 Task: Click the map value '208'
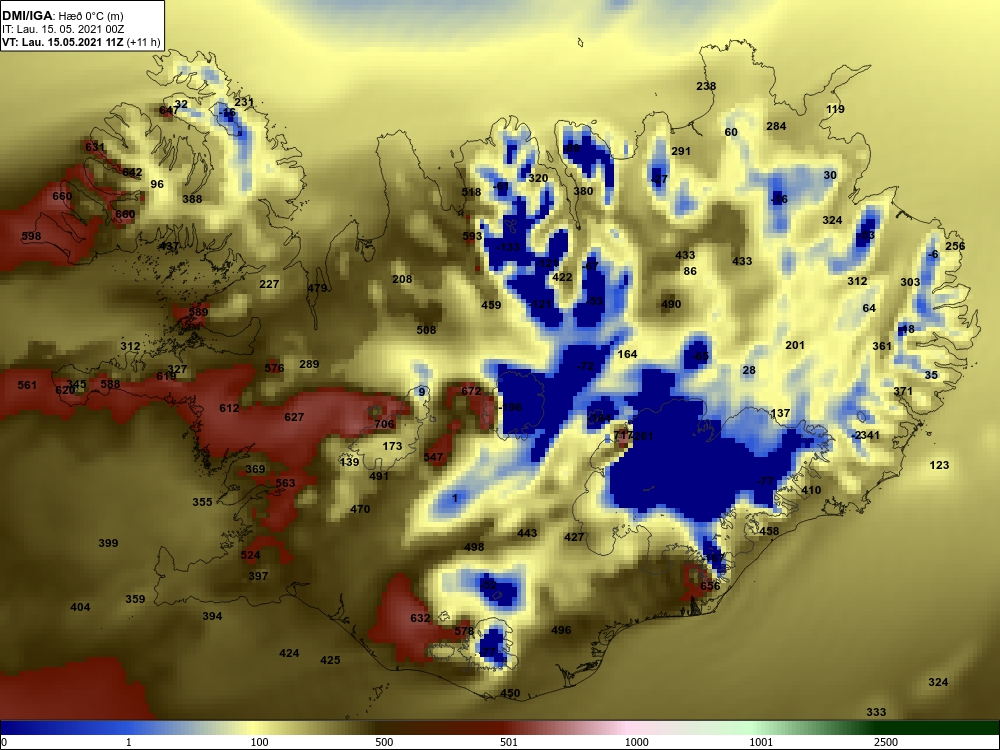point(402,279)
